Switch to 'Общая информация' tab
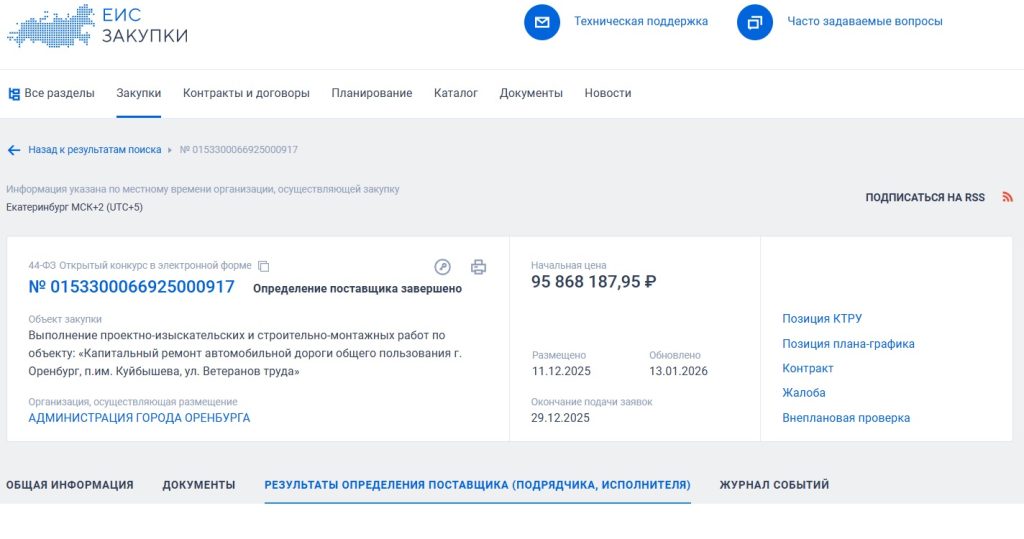 (70, 485)
